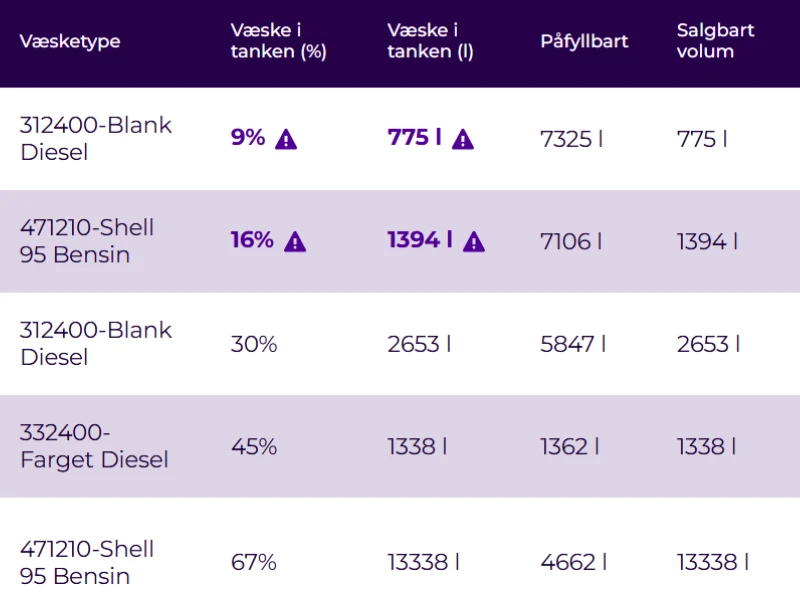Click warning icon beside 1394 l
This screenshot has width=800, height=600.
473,241
